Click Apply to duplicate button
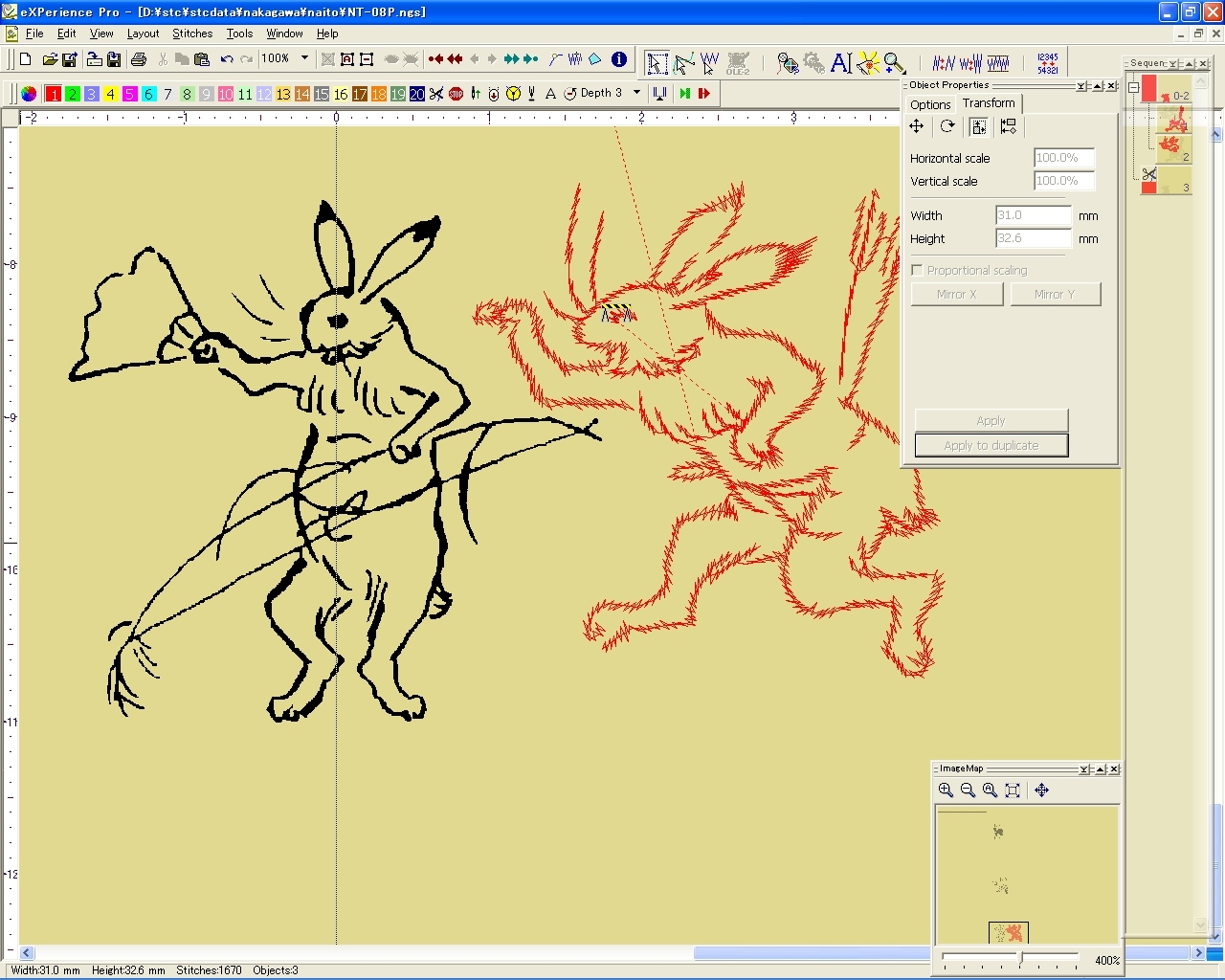1225x980 pixels. [991, 445]
